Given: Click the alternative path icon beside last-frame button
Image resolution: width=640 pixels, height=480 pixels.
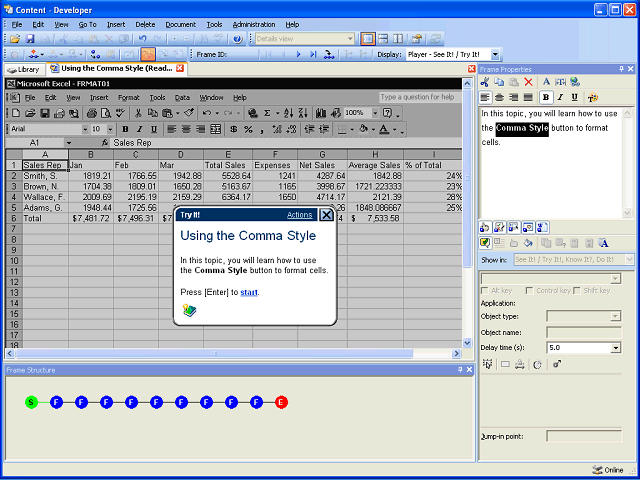Looking at the screenshot, I should (x=329, y=54).
